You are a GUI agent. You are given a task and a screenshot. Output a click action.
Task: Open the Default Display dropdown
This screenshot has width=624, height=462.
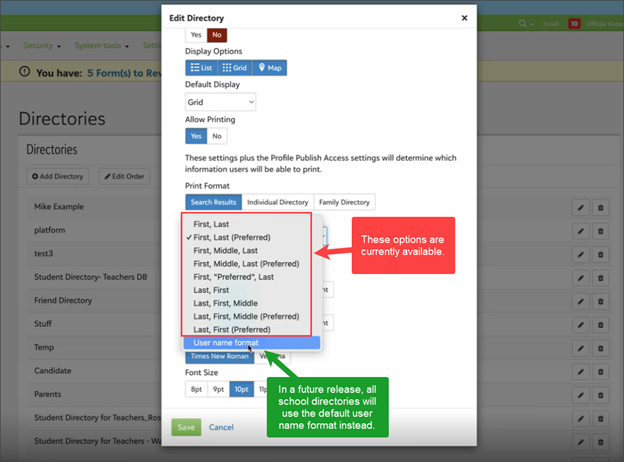tap(221, 101)
